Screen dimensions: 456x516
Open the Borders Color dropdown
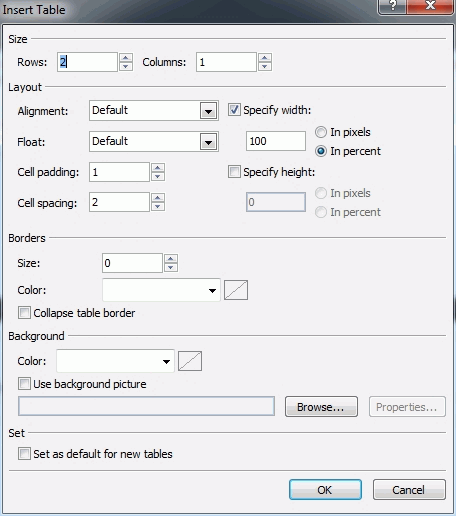point(161,290)
